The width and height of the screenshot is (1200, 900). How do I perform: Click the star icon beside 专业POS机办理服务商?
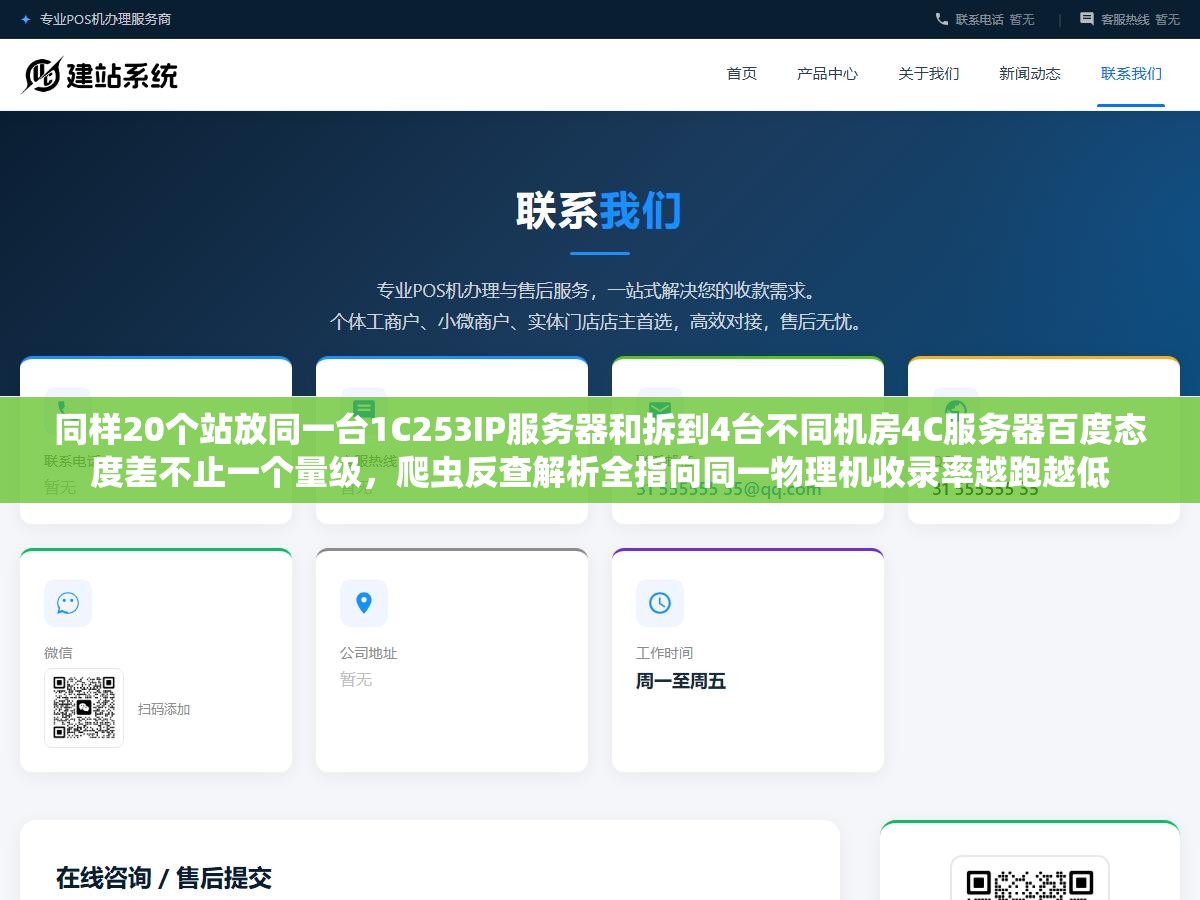(26, 19)
